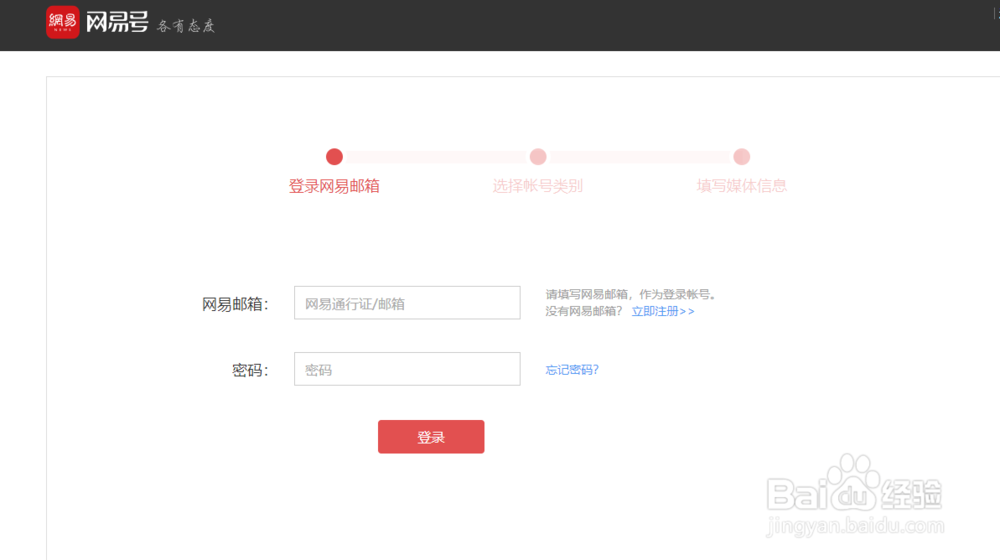
Task: Open the 忘记密码? link
Action: [572, 370]
